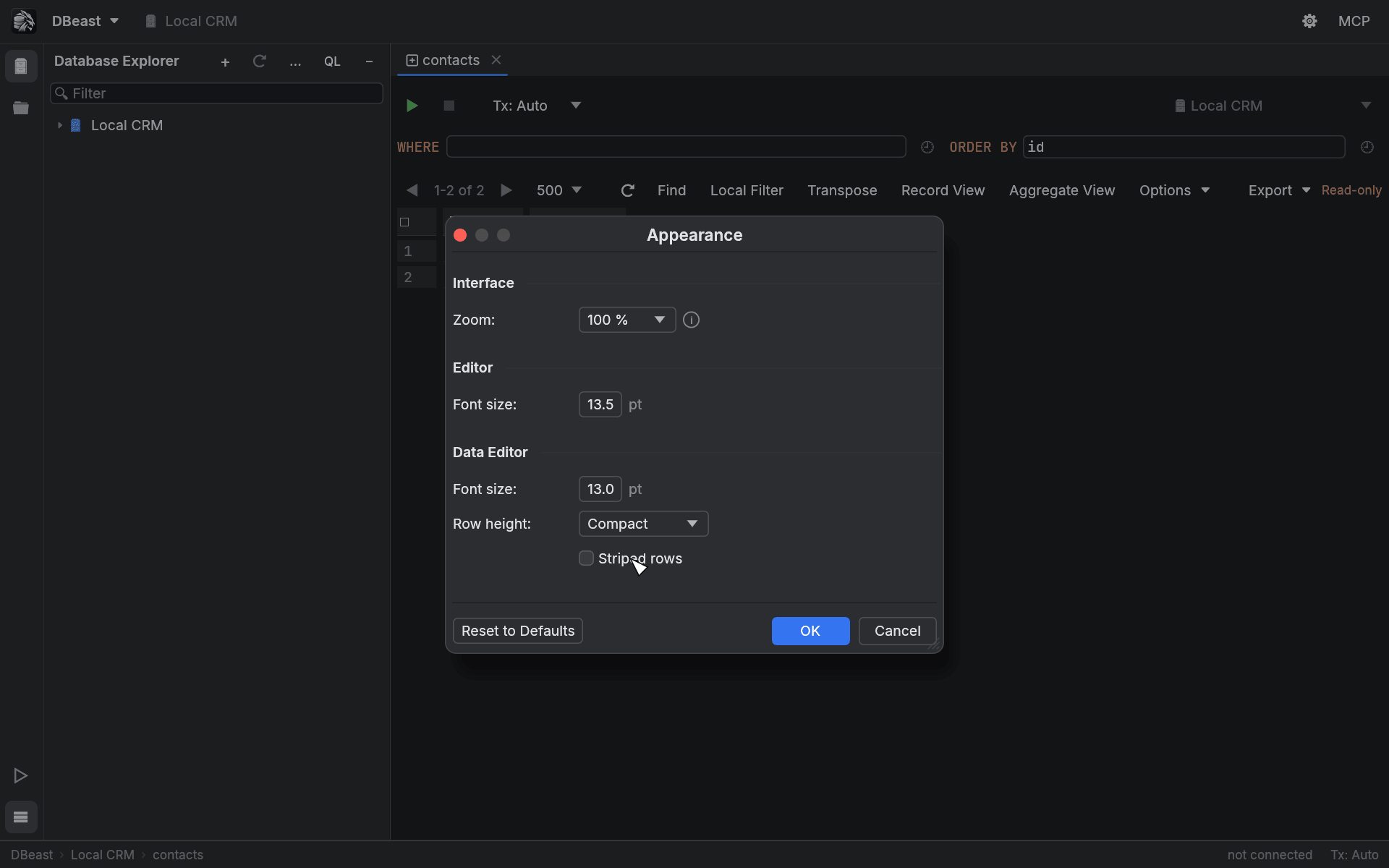Open Record View

click(x=943, y=190)
